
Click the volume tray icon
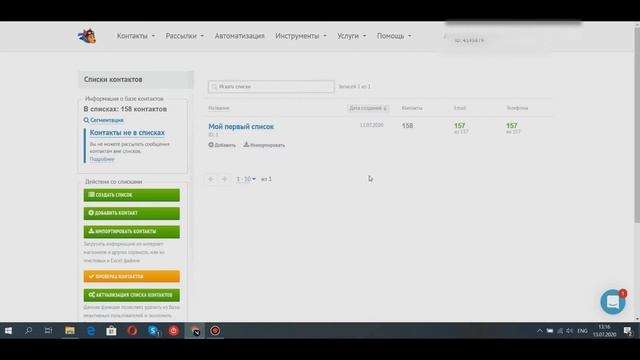[570, 331]
